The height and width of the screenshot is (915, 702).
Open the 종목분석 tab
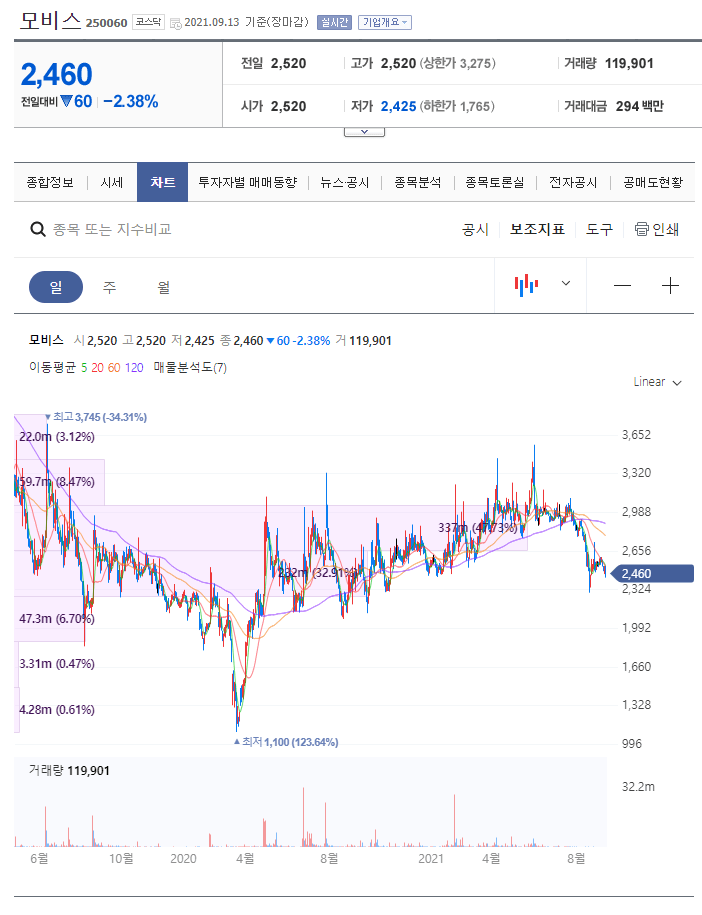pos(417,183)
